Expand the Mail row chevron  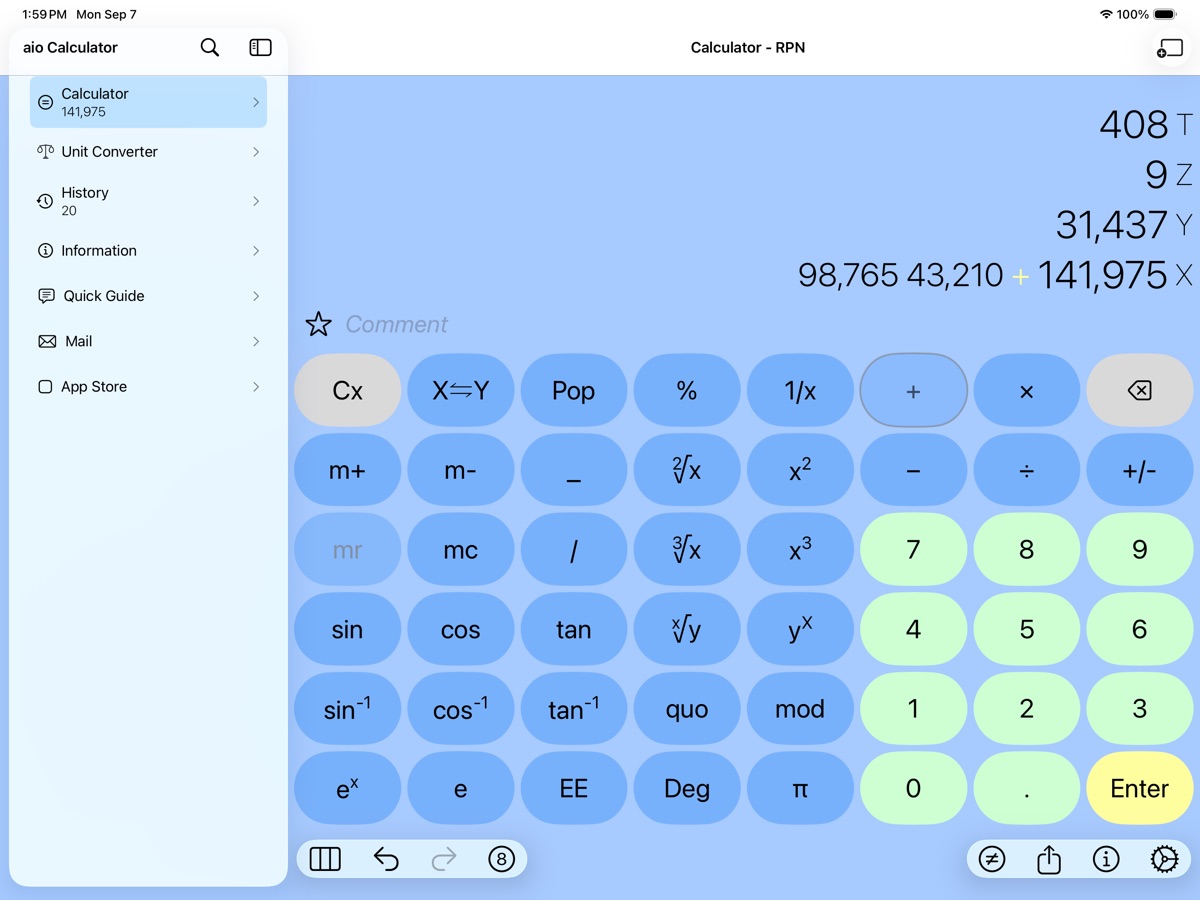point(256,342)
